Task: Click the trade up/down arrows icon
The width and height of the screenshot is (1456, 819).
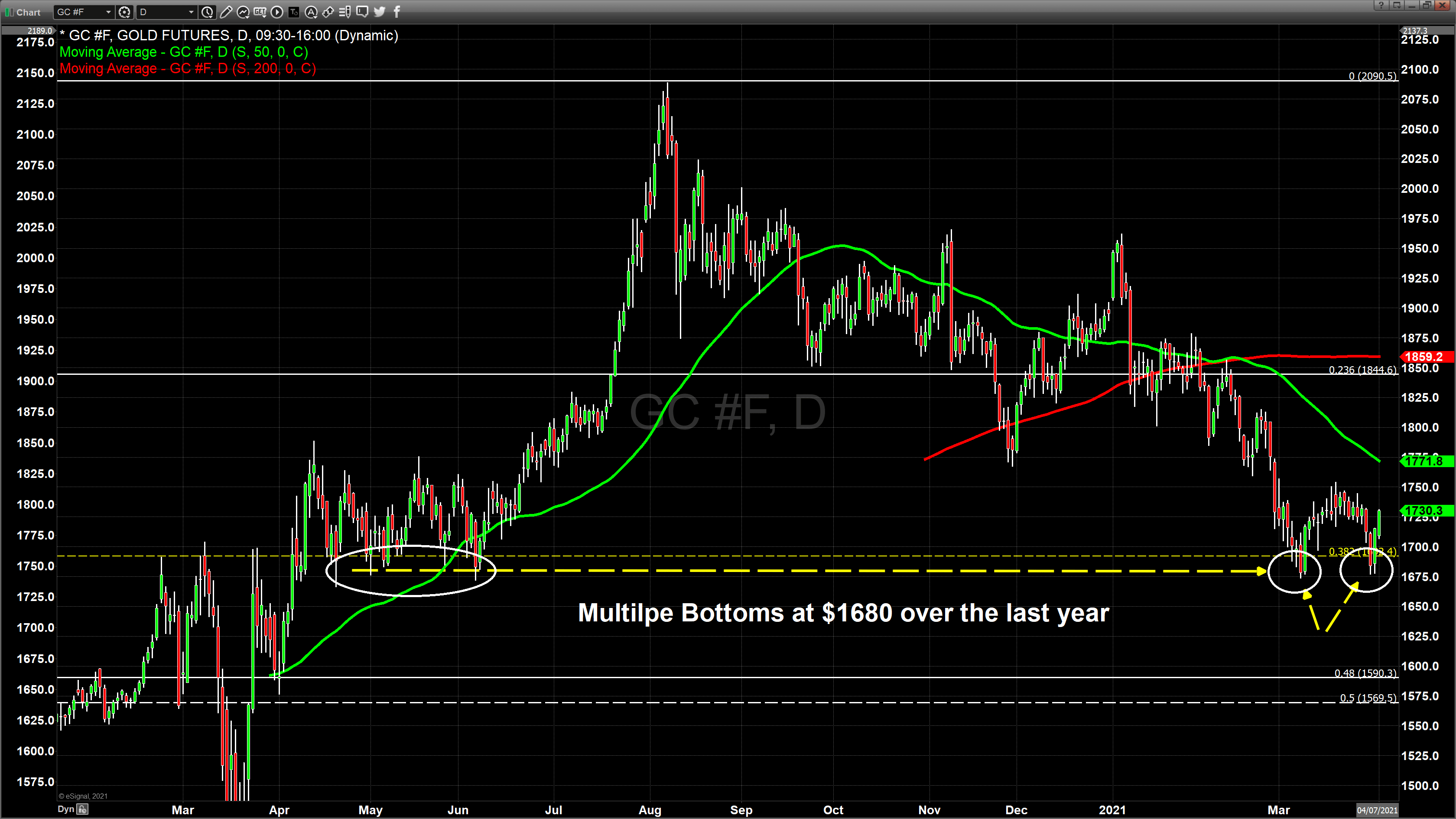Action: click(328, 12)
